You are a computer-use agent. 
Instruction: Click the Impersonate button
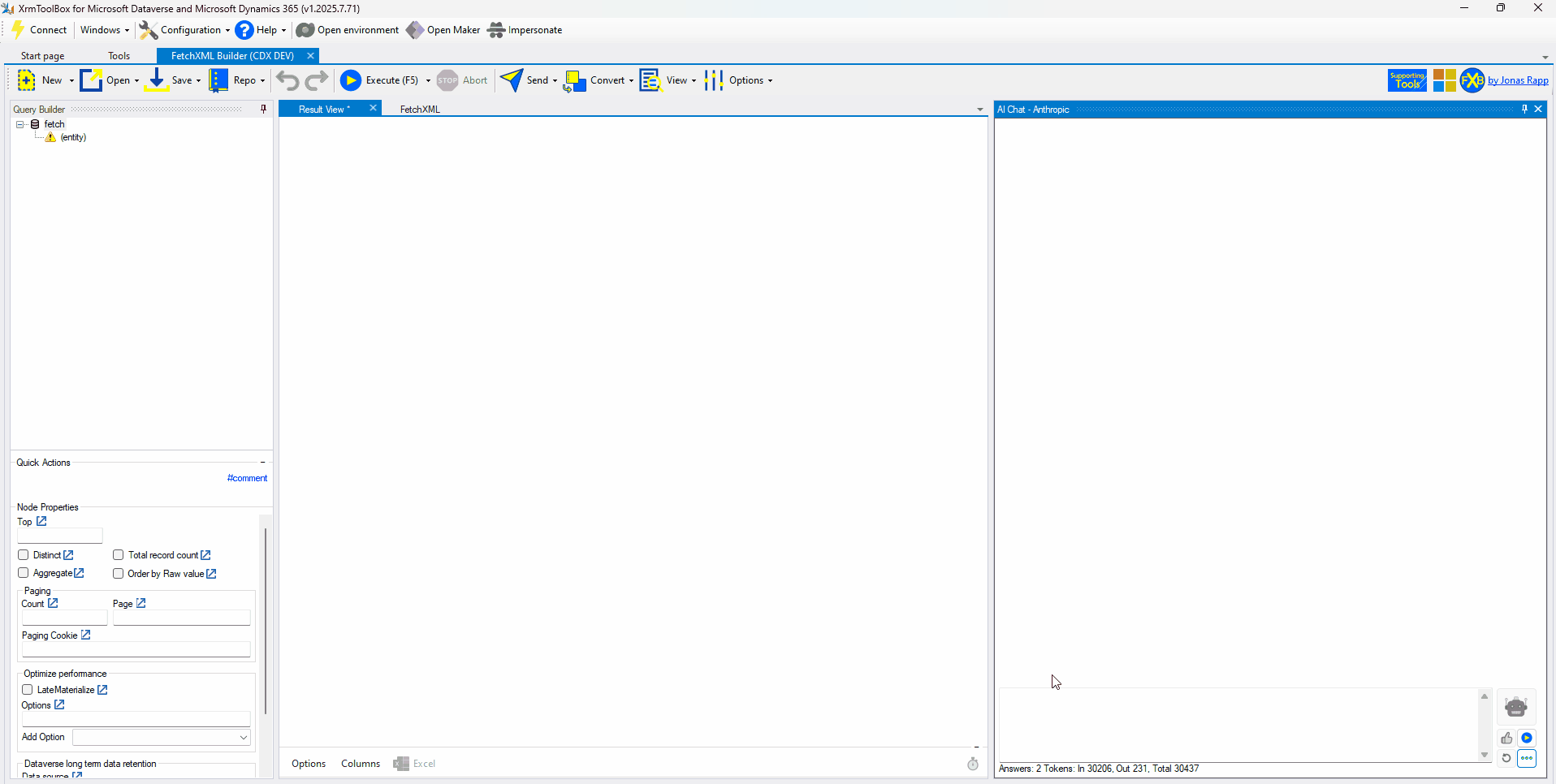point(525,30)
